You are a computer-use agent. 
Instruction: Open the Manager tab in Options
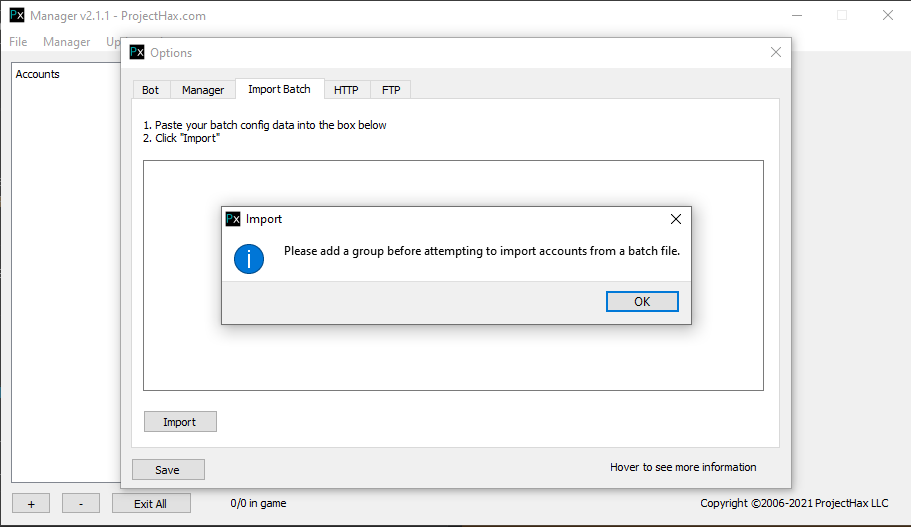point(203,90)
